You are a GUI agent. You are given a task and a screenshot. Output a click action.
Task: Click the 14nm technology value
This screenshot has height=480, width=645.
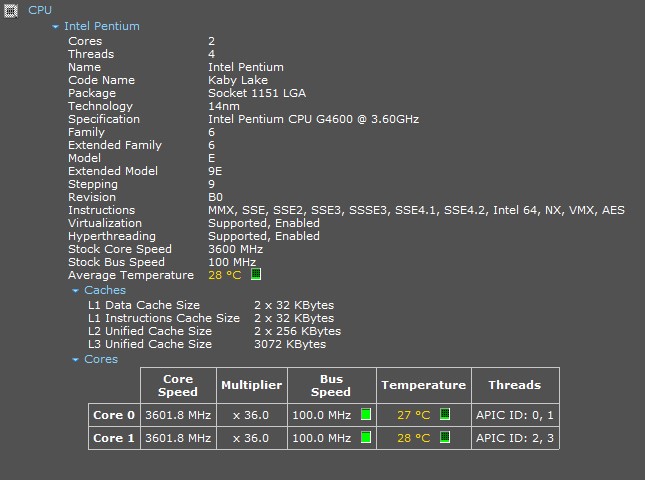(224, 106)
